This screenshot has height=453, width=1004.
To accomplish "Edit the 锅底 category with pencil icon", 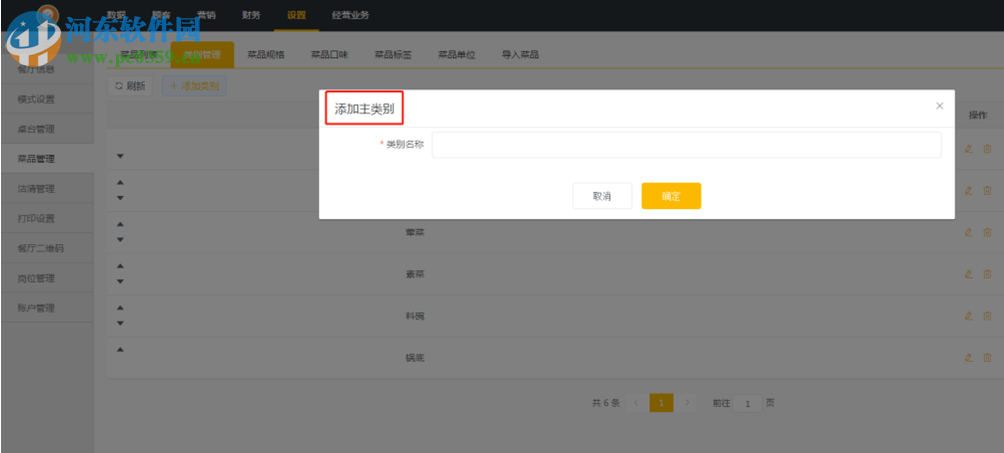I will tap(968, 358).
